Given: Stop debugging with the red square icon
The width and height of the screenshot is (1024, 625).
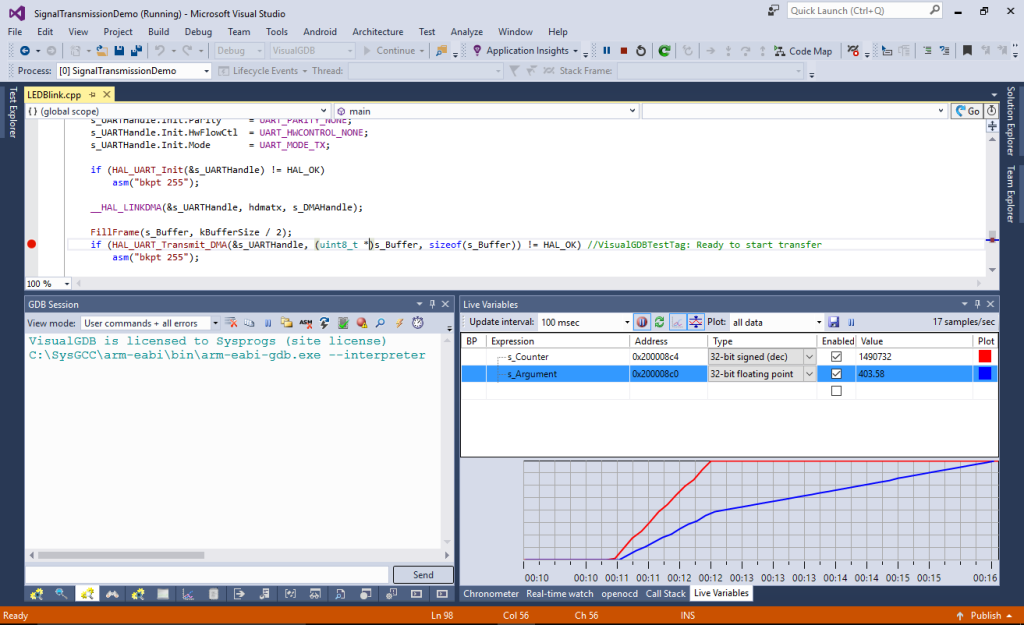Looking at the screenshot, I should (624, 50).
